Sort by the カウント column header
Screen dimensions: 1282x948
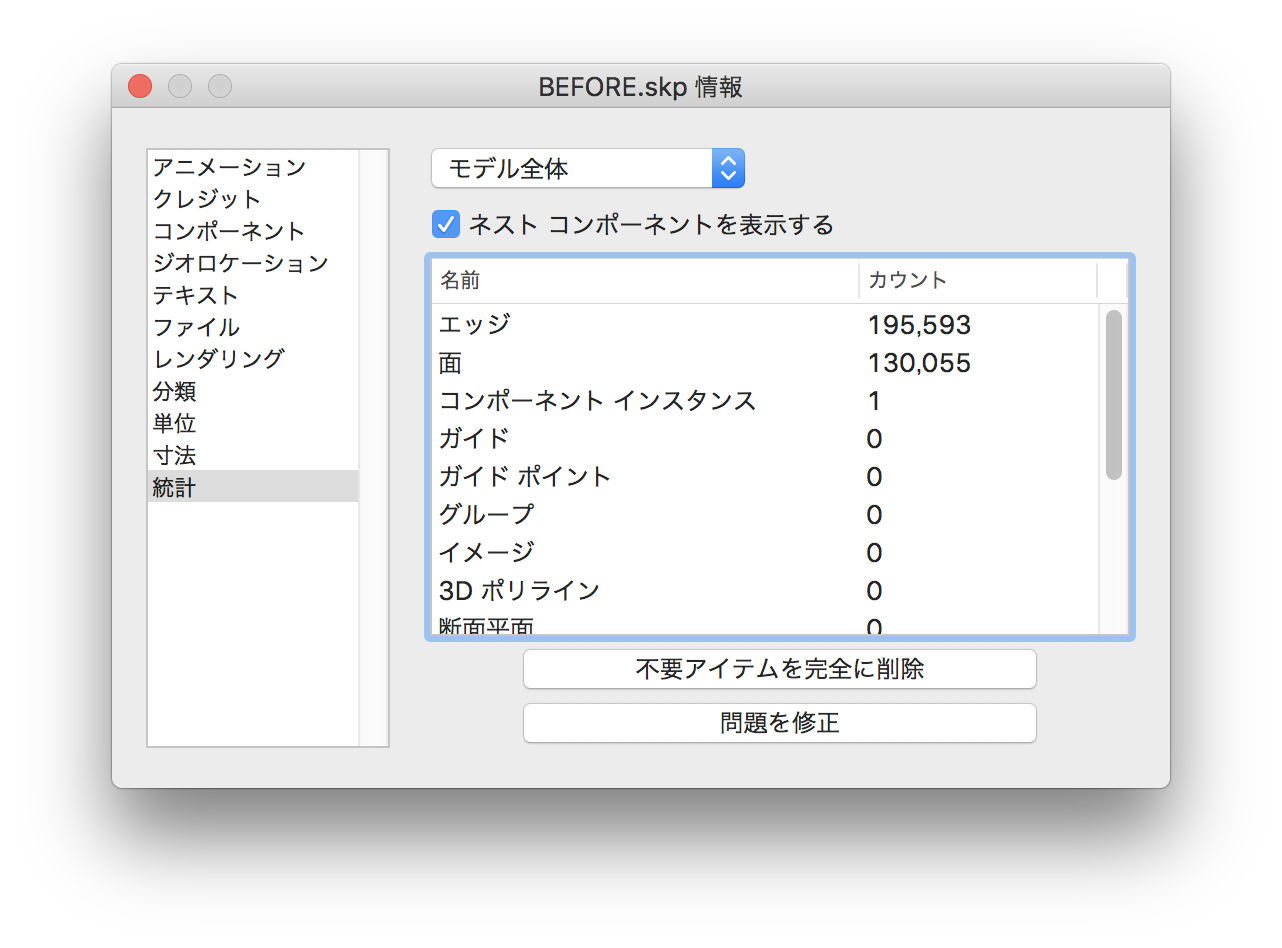pyautogui.click(x=977, y=280)
